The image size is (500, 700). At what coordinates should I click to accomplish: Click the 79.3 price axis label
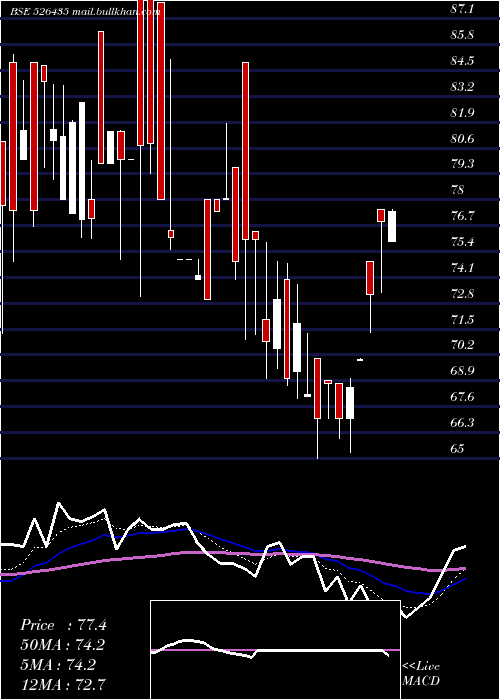pyautogui.click(x=462, y=164)
